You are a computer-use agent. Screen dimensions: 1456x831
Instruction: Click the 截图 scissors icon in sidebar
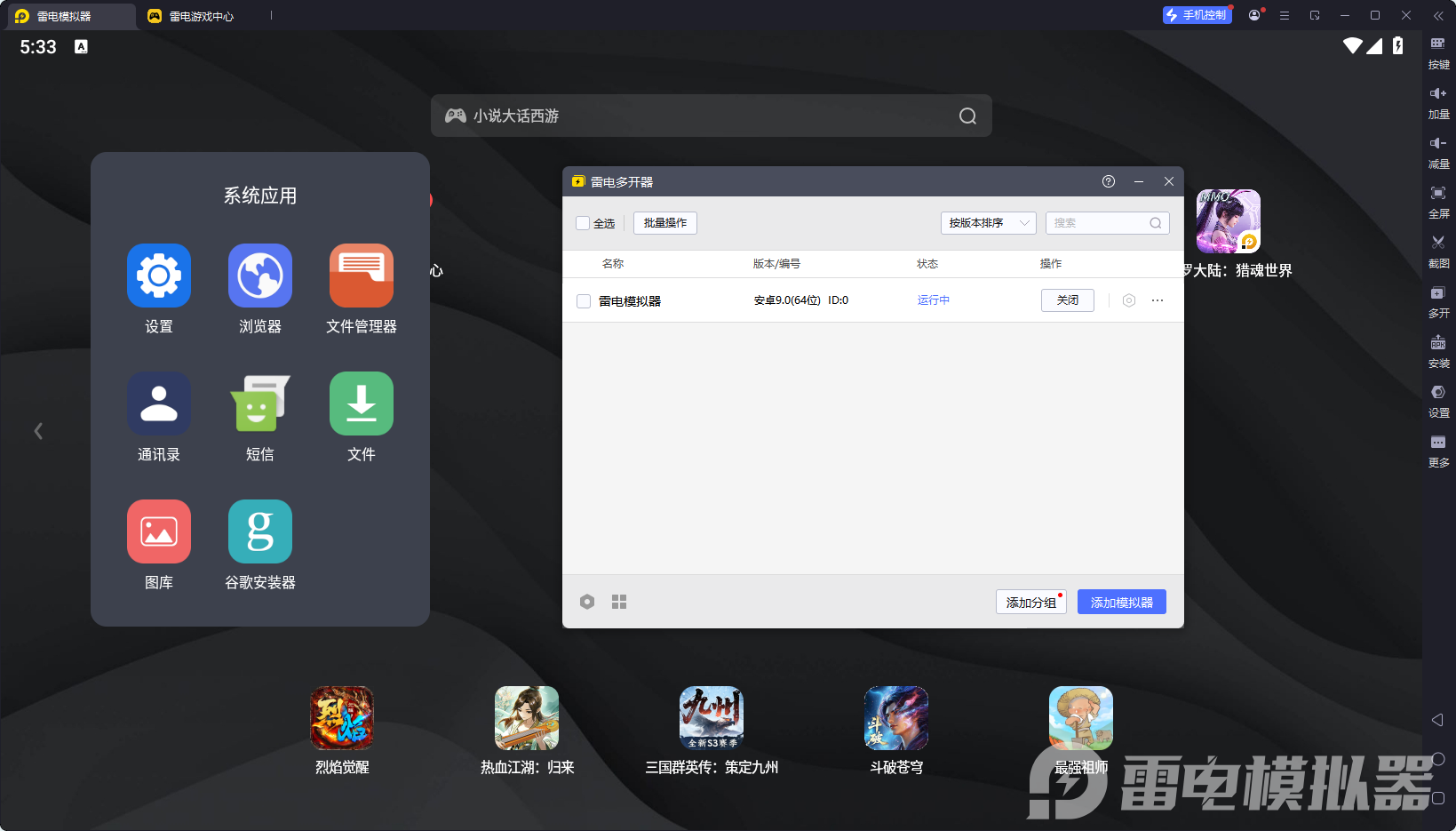1437,243
